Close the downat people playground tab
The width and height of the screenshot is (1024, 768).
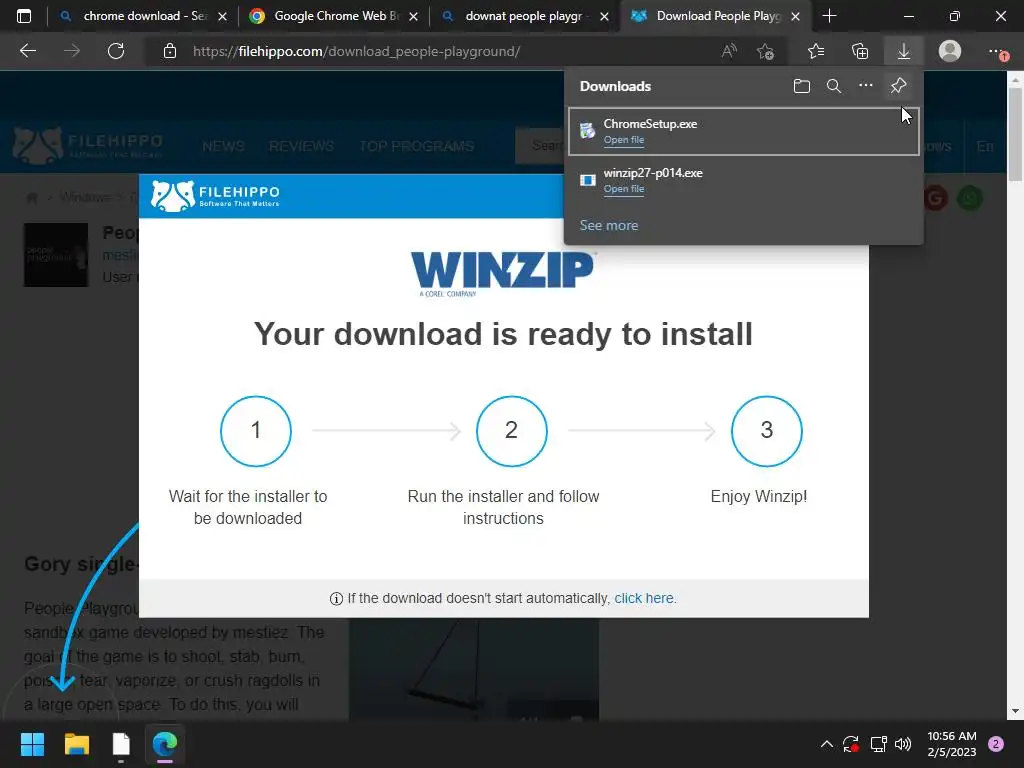pos(604,16)
